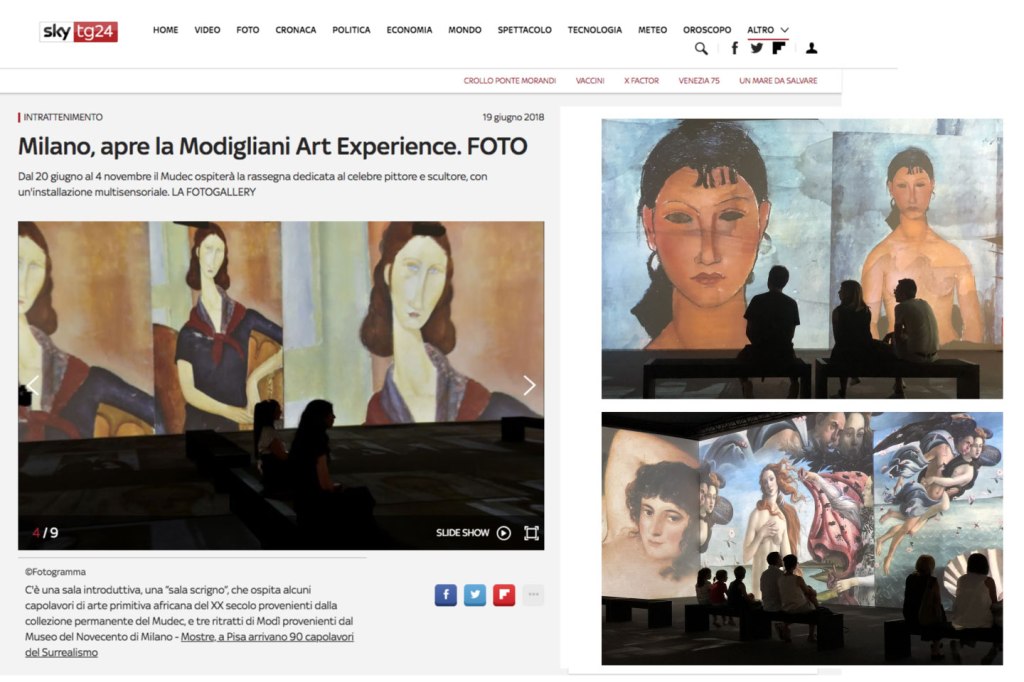Open the Flipboard icon in header

coord(778,48)
